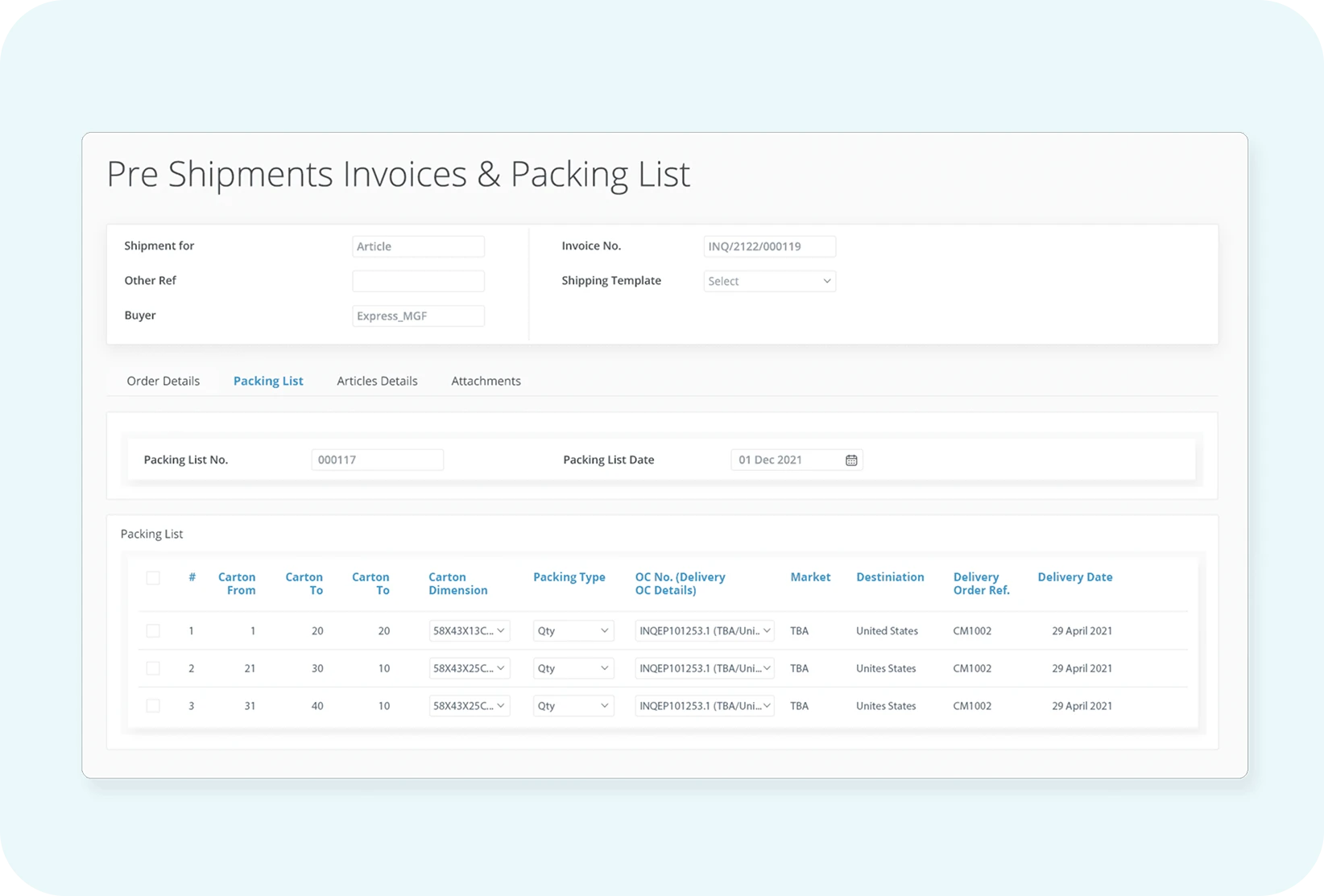Open the Articles Details tab
This screenshot has width=1324, height=896.
click(377, 381)
